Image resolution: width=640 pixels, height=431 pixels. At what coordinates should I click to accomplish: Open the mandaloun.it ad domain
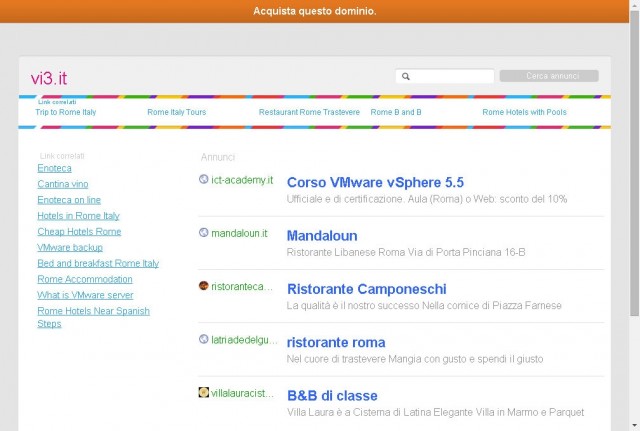pyautogui.click(x=239, y=233)
